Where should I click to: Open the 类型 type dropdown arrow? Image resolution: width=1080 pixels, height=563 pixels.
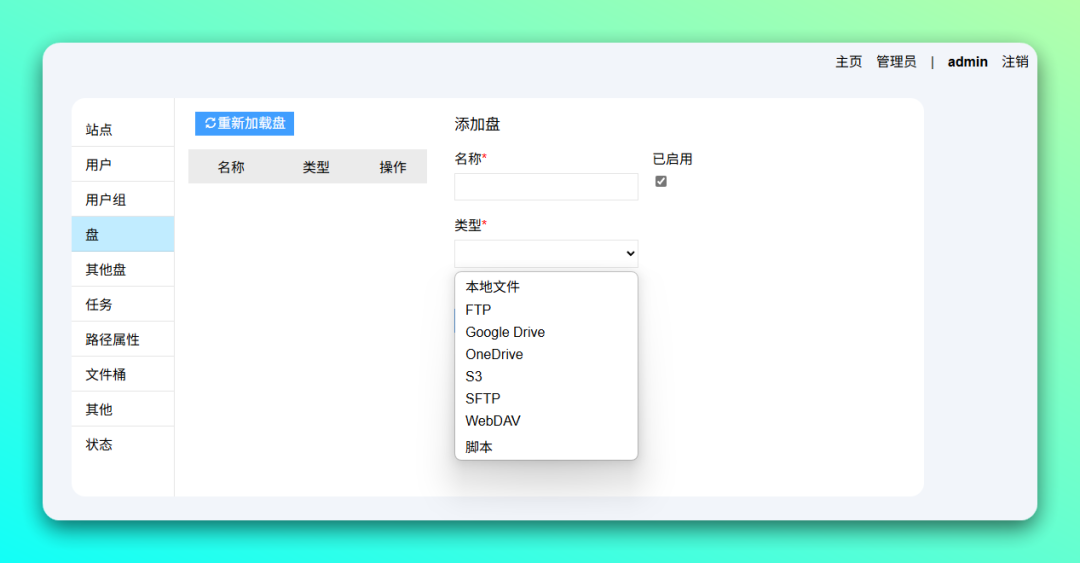click(x=630, y=254)
